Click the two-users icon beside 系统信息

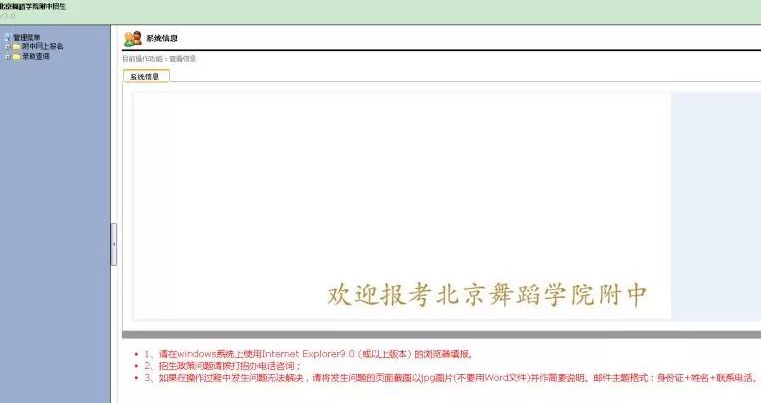(x=132, y=38)
